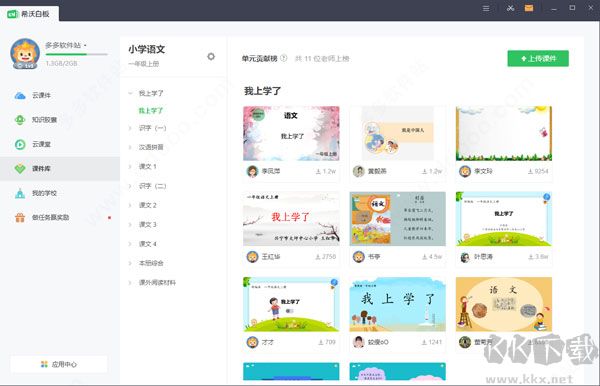Open the red-text 我上学了 ink painting thumbnail

[291, 219]
